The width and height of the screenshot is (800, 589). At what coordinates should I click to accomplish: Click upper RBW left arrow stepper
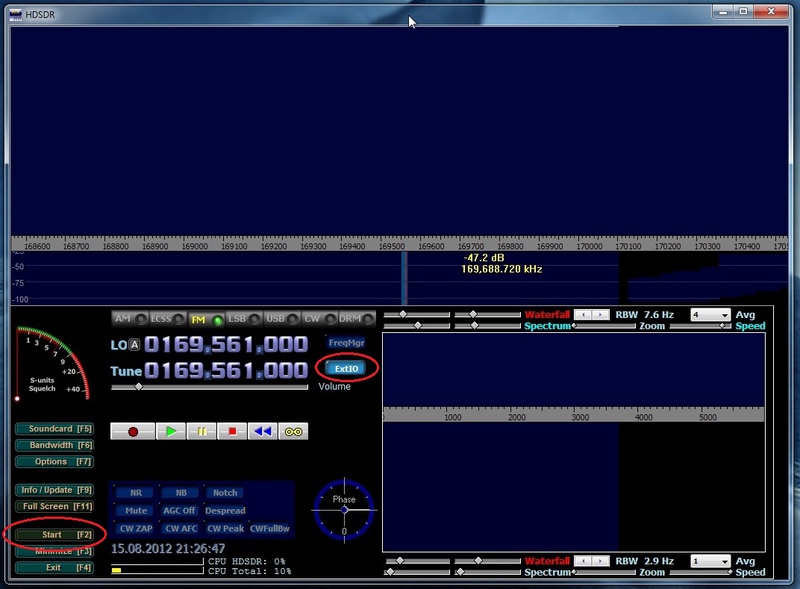coord(583,315)
